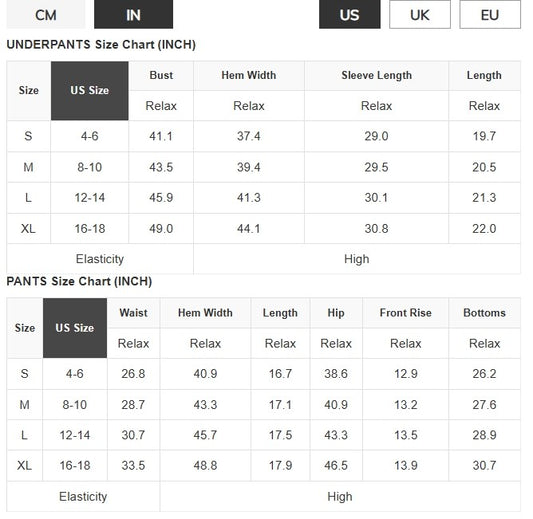Click US Size header in underpants chart

pos(90,91)
